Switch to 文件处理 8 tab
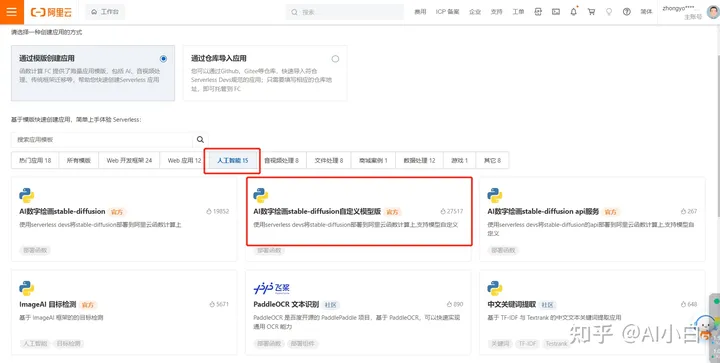This screenshot has width=720, height=363. pyautogui.click(x=329, y=161)
